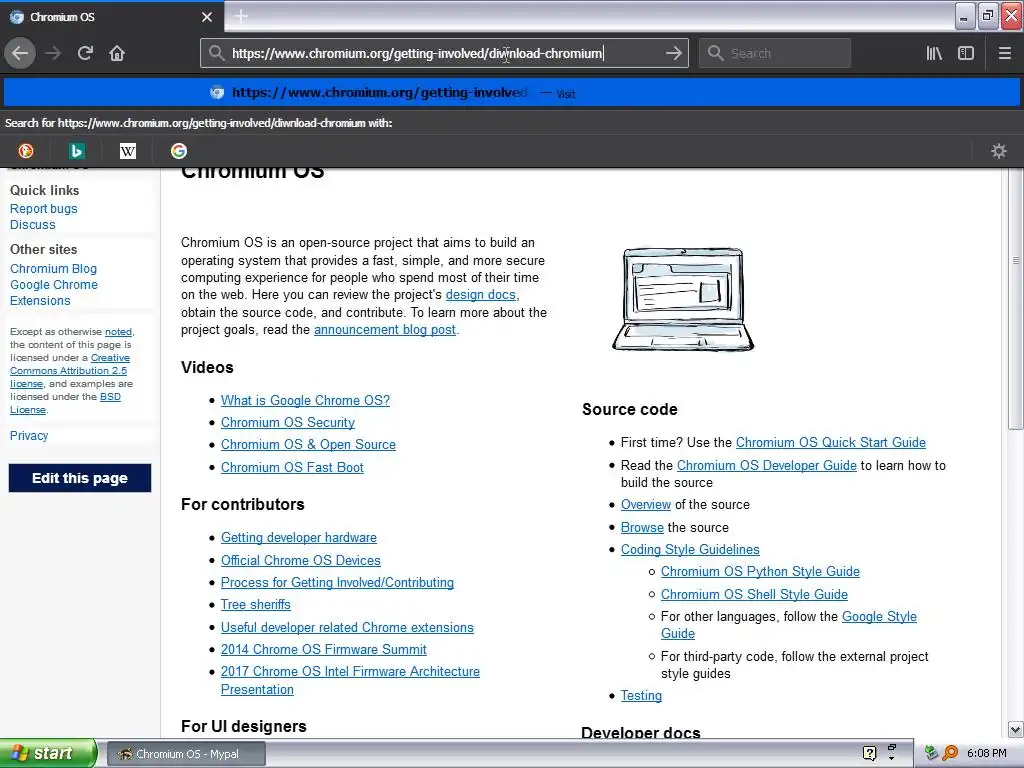The height and width of the screenshot is (768, 1024).
Task: Open Getting developer hardware link
Action: [298, 537]
